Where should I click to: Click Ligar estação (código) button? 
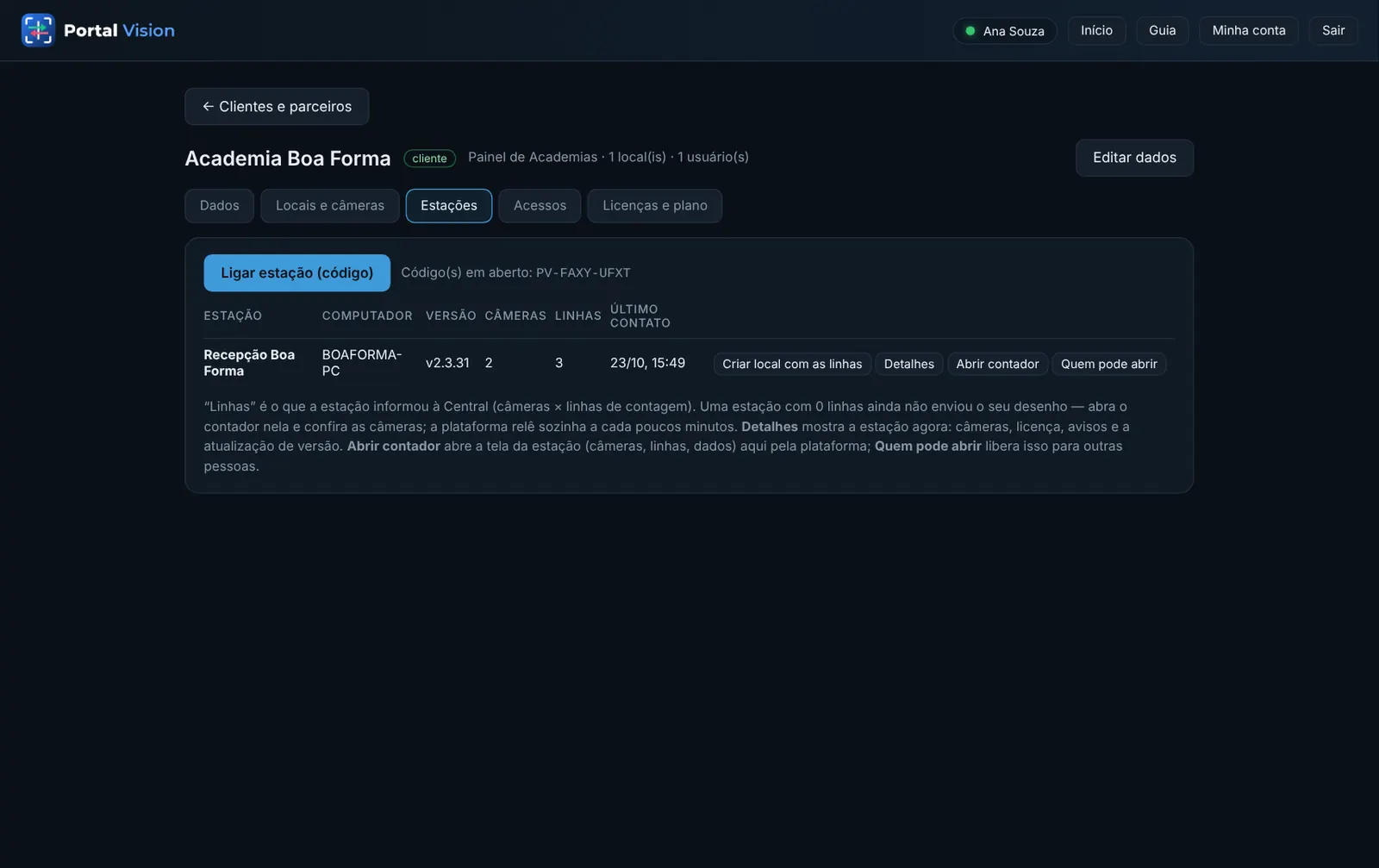(x=297, y=272)
